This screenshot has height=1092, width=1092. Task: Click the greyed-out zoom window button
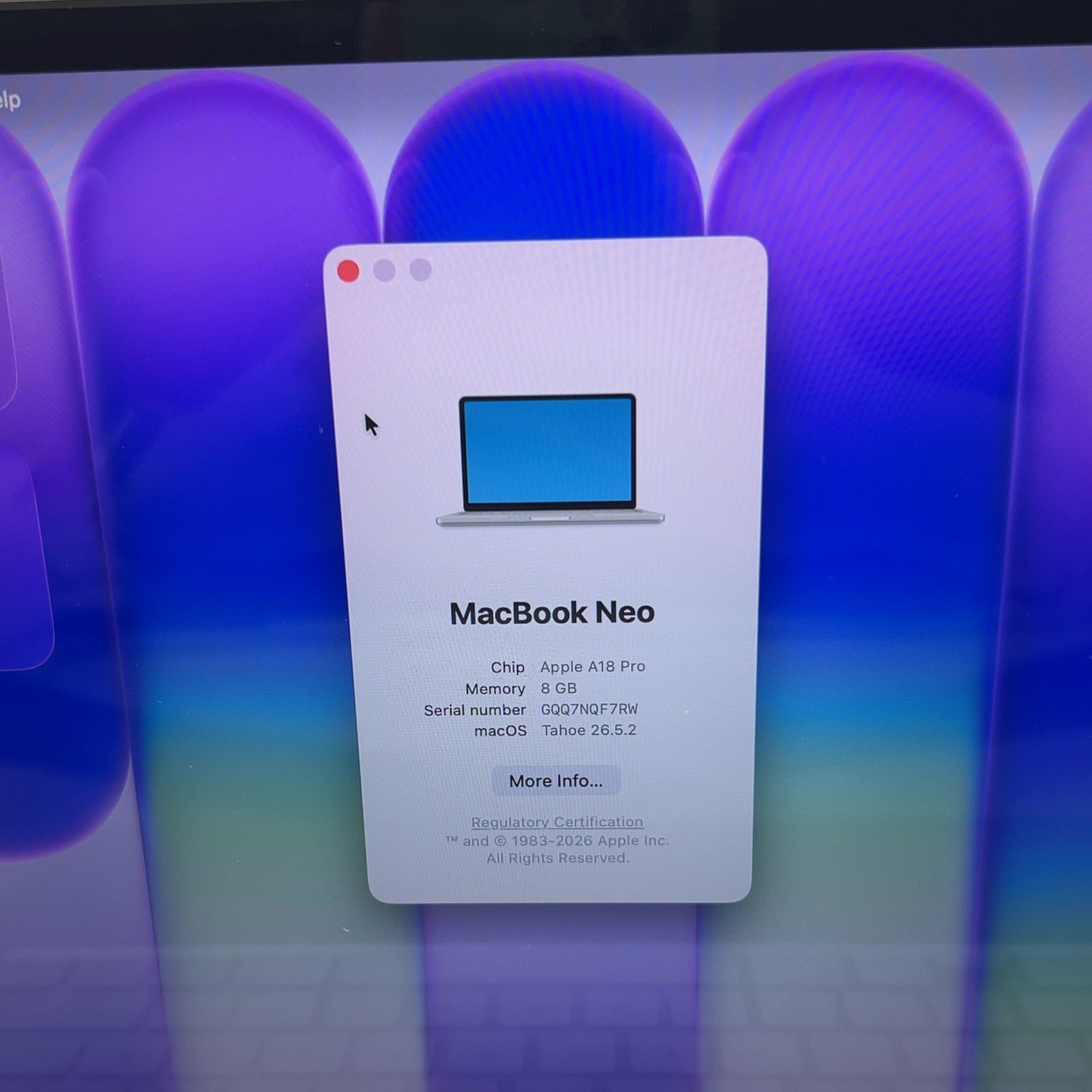coord(420,270)
